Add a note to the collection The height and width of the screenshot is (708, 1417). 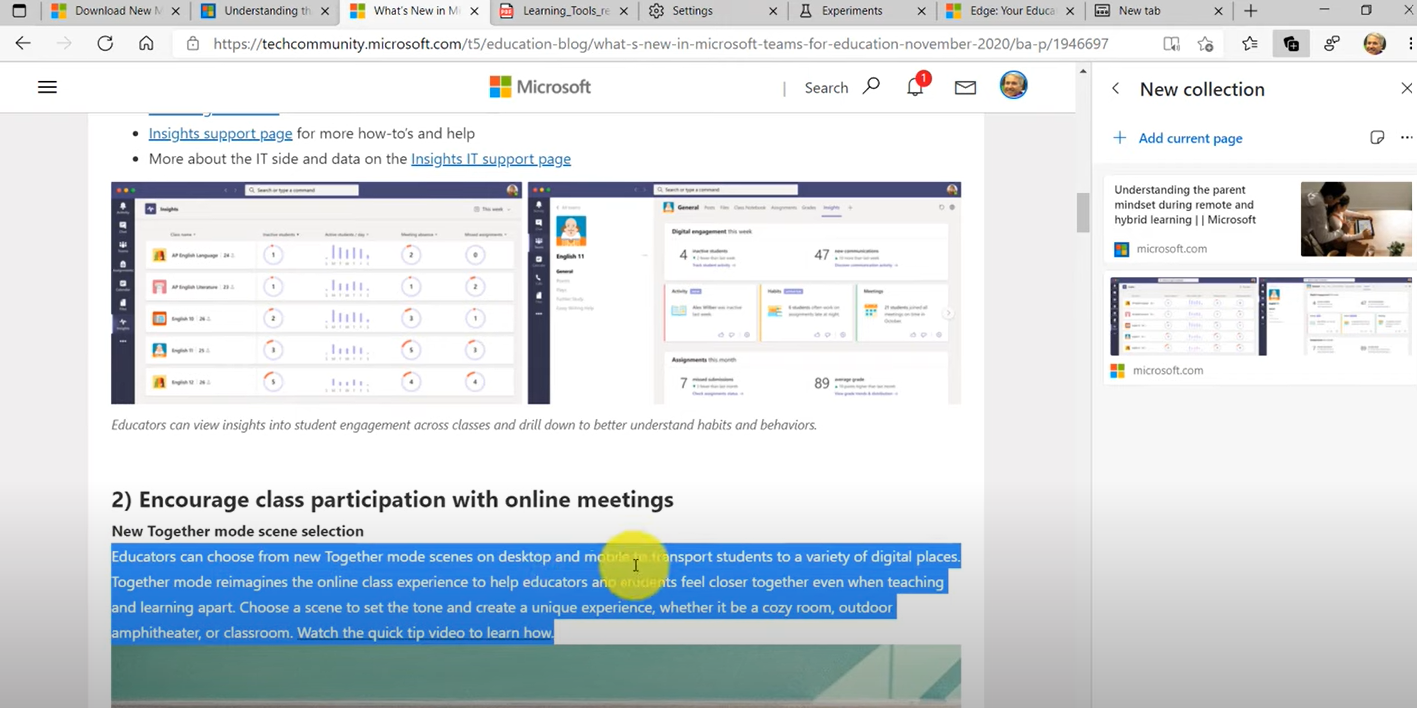[1377, 138]
